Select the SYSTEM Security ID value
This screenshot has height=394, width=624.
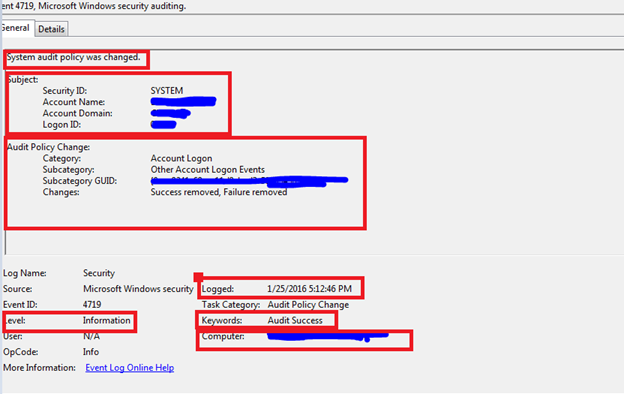point(167,91)
